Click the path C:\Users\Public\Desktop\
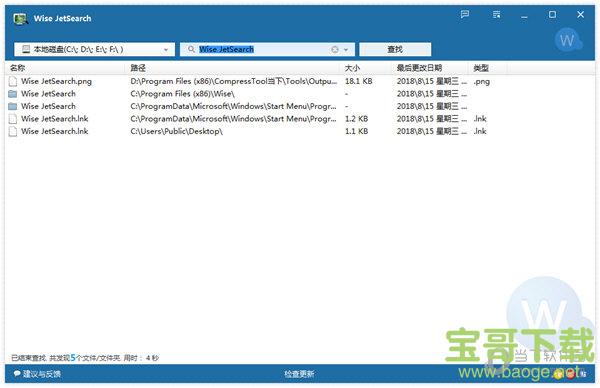The height and width of the screenshot is (388, 600). tap(176, 131)
